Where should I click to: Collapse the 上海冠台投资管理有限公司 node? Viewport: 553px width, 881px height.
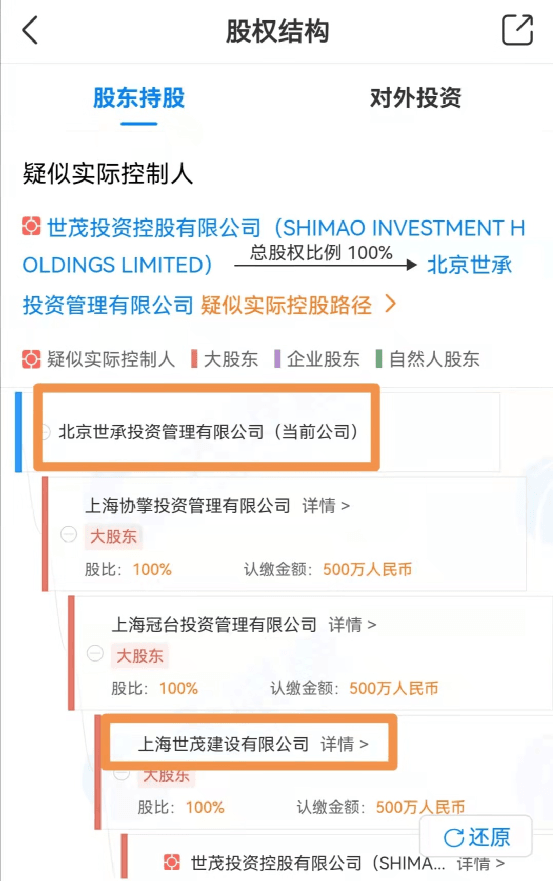click(x=95, y=653)
